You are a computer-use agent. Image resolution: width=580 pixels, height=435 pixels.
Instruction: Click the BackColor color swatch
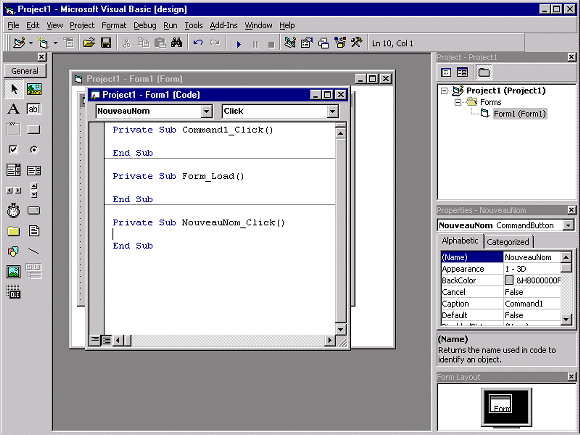509,280
